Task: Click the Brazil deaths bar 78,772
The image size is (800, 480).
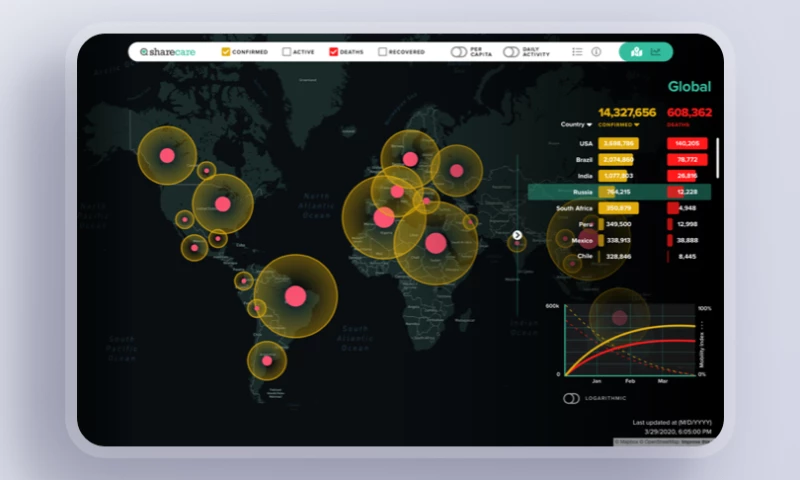Action: 687,160
